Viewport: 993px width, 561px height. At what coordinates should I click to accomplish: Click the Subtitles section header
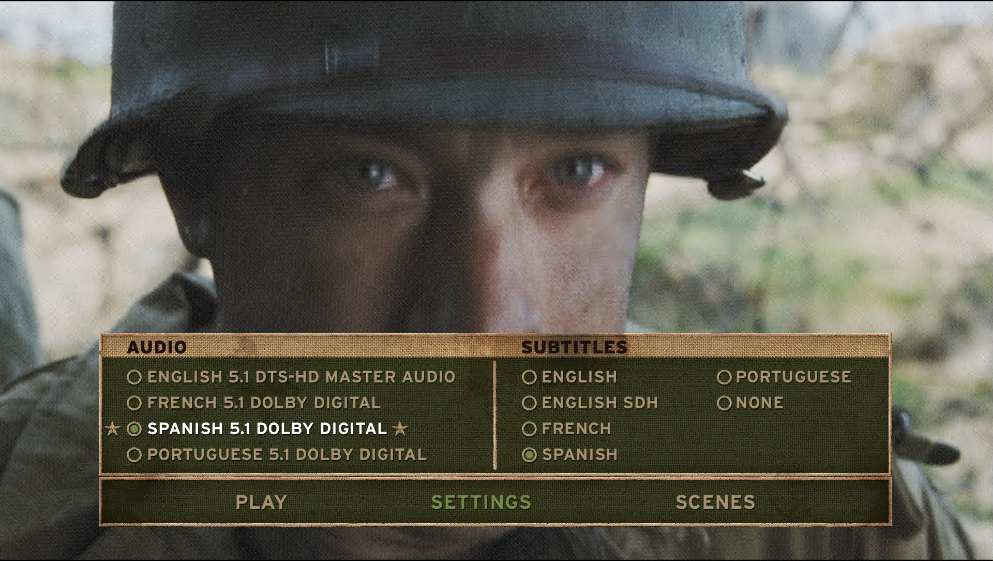pos(574,347)
